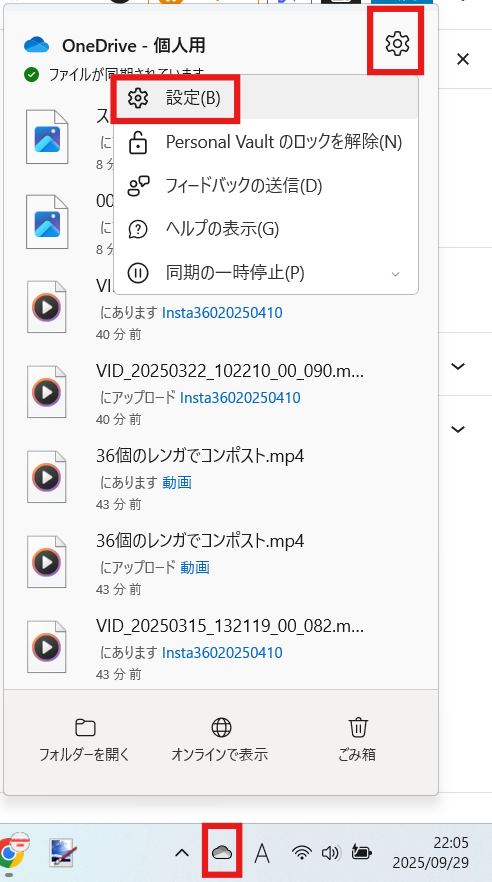Click the battery status tray icon
The height and width of the screenshot is (882, 492).
tap(361, 853)
